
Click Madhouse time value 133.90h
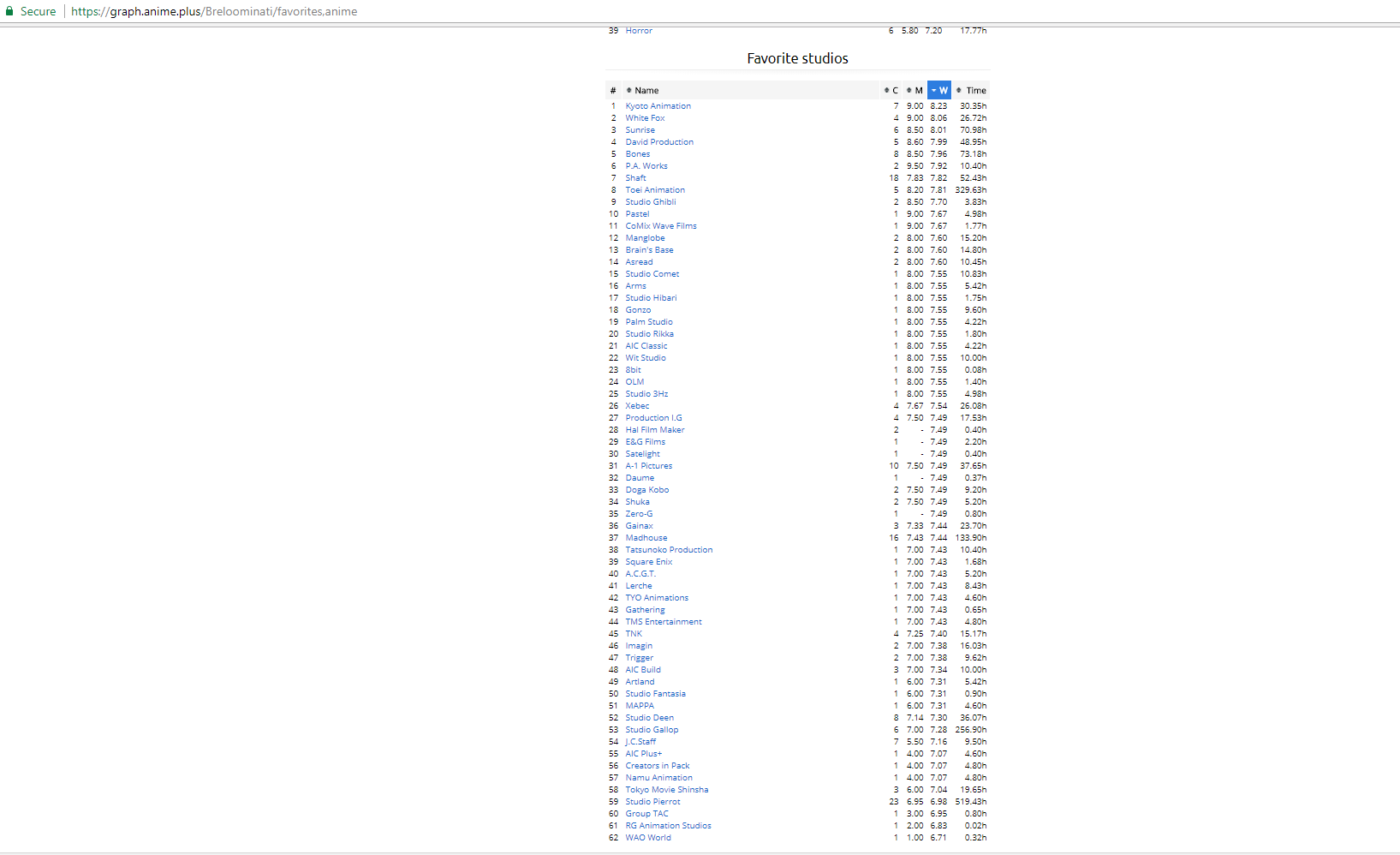pos(971,538)
